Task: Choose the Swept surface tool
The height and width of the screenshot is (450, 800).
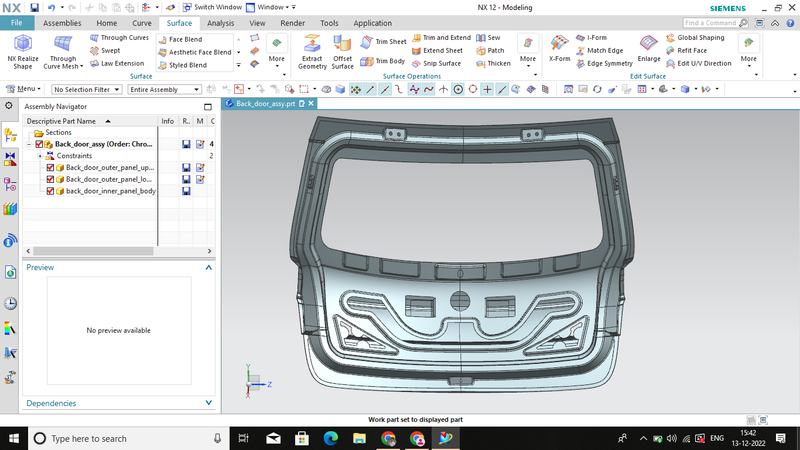Action: pos(105,51)
